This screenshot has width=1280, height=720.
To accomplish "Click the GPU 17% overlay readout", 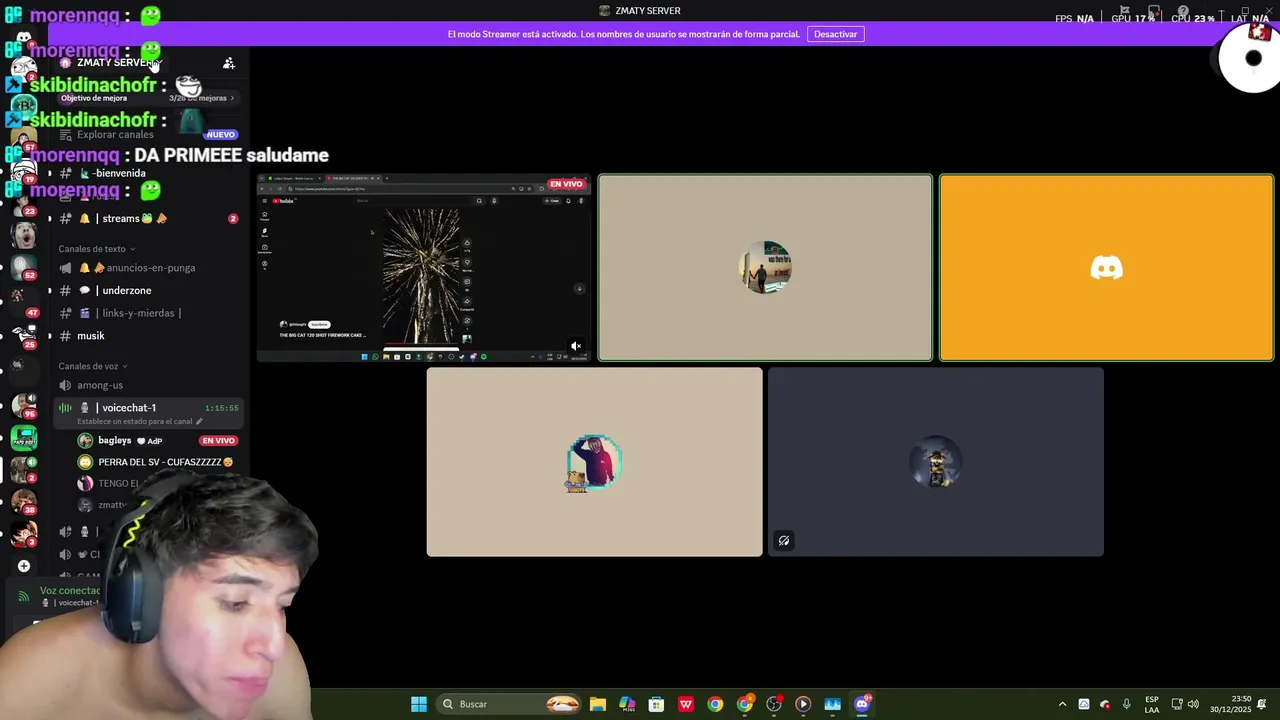I will pyautogui.click(x=1134, y=18).
